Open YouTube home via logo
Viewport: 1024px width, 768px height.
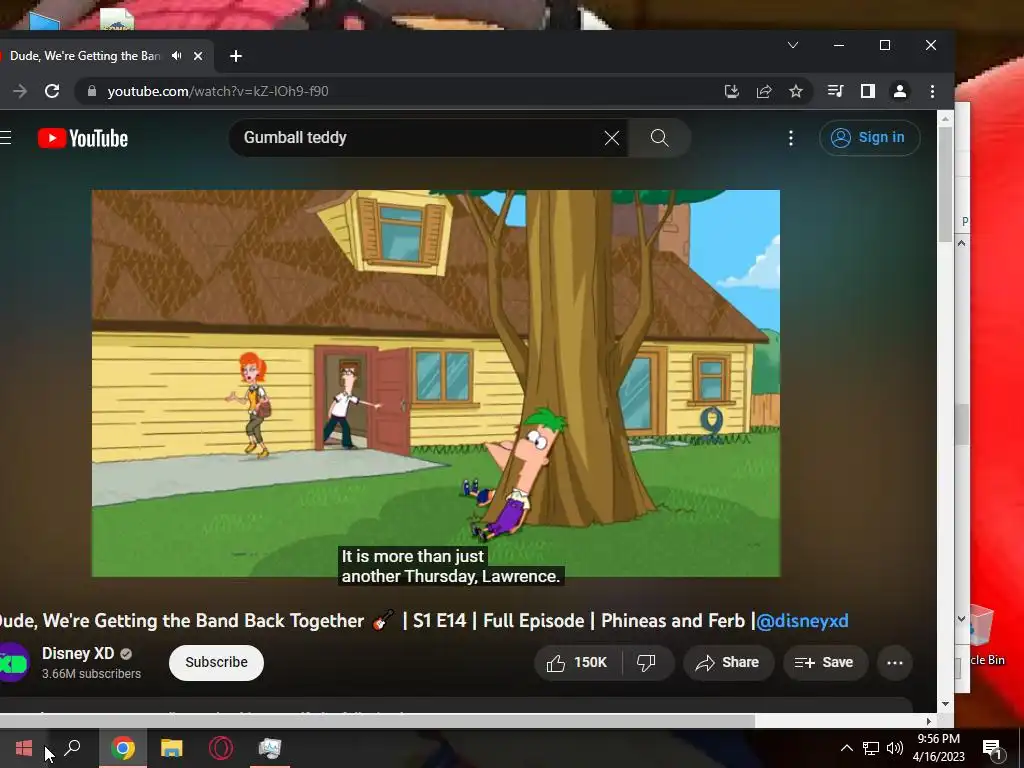pyautogui.click(x=83, y=138)
